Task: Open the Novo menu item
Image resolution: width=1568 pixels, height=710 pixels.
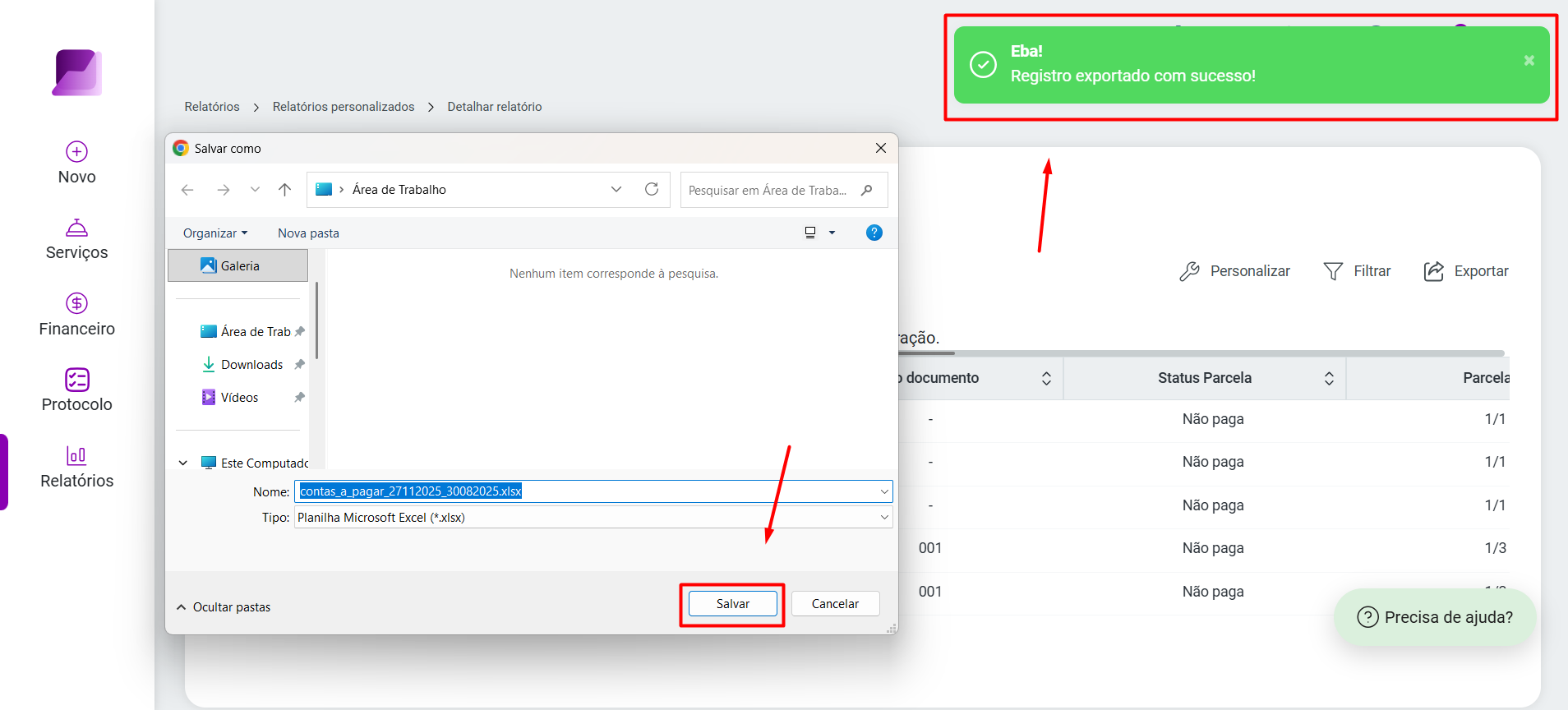Action: pyautogui.click(x=77, y=163)
